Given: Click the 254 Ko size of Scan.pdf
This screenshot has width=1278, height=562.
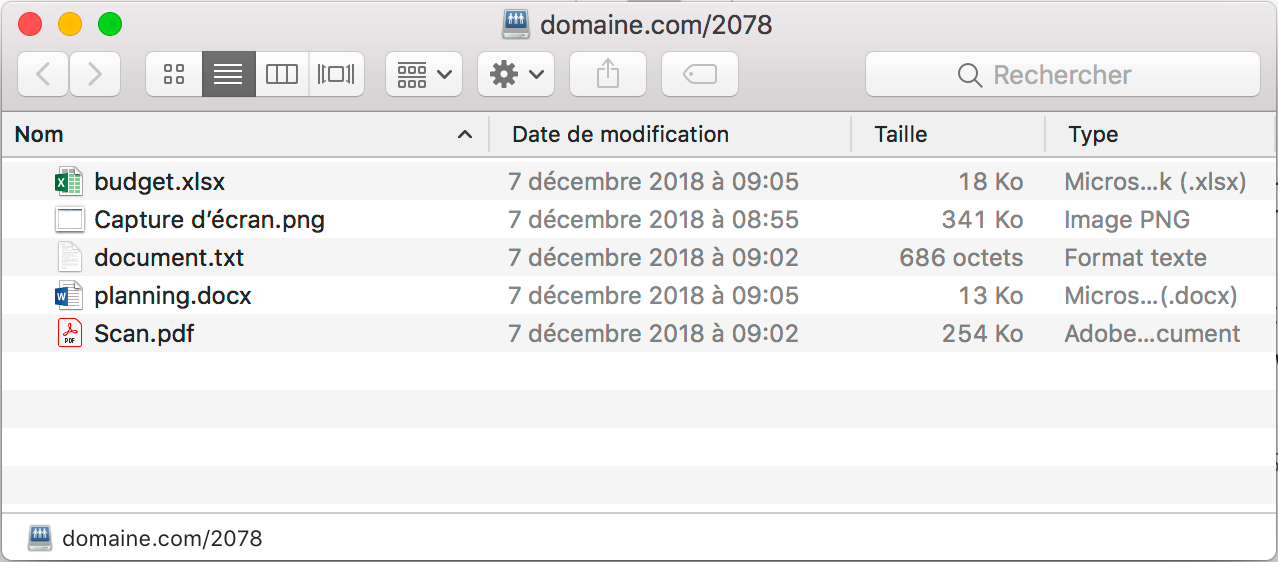Looking at the screenshot, I should [982, 334].
